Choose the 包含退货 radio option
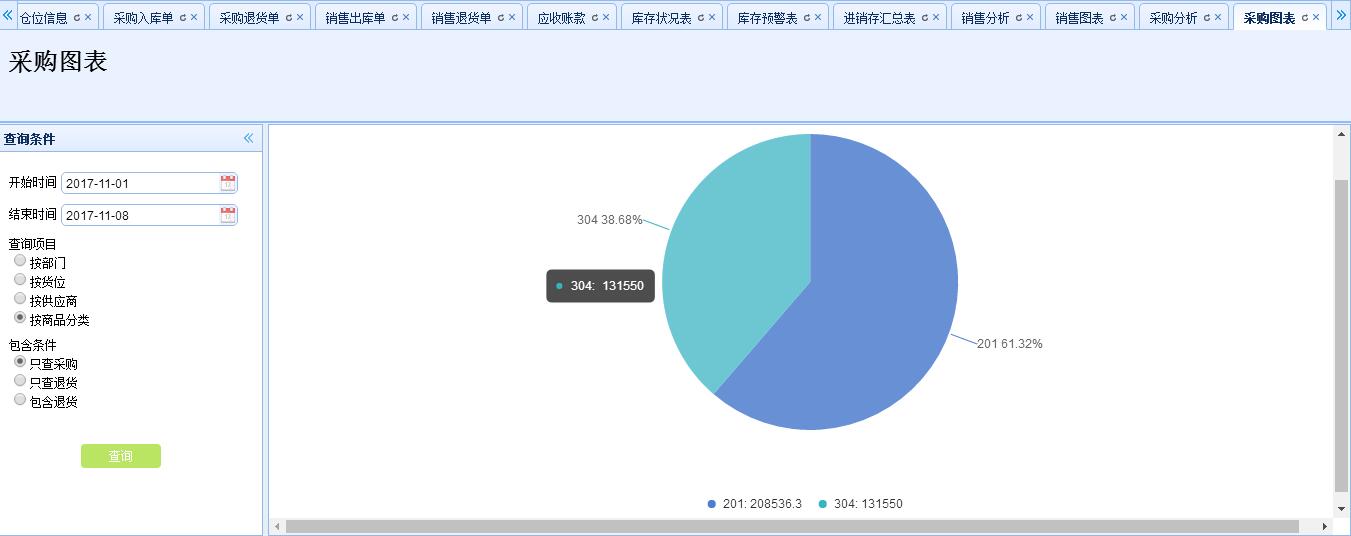1351x536 pixels. (20, 400)
